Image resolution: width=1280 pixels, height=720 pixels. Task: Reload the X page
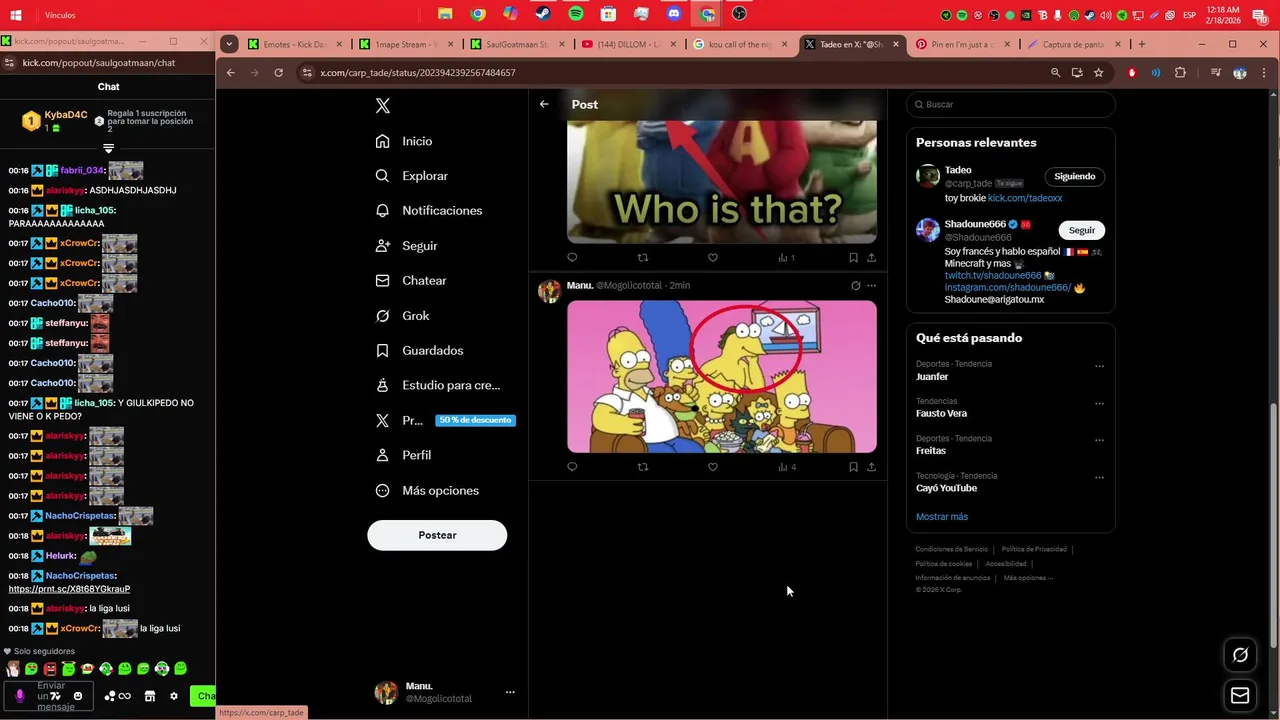278,73
